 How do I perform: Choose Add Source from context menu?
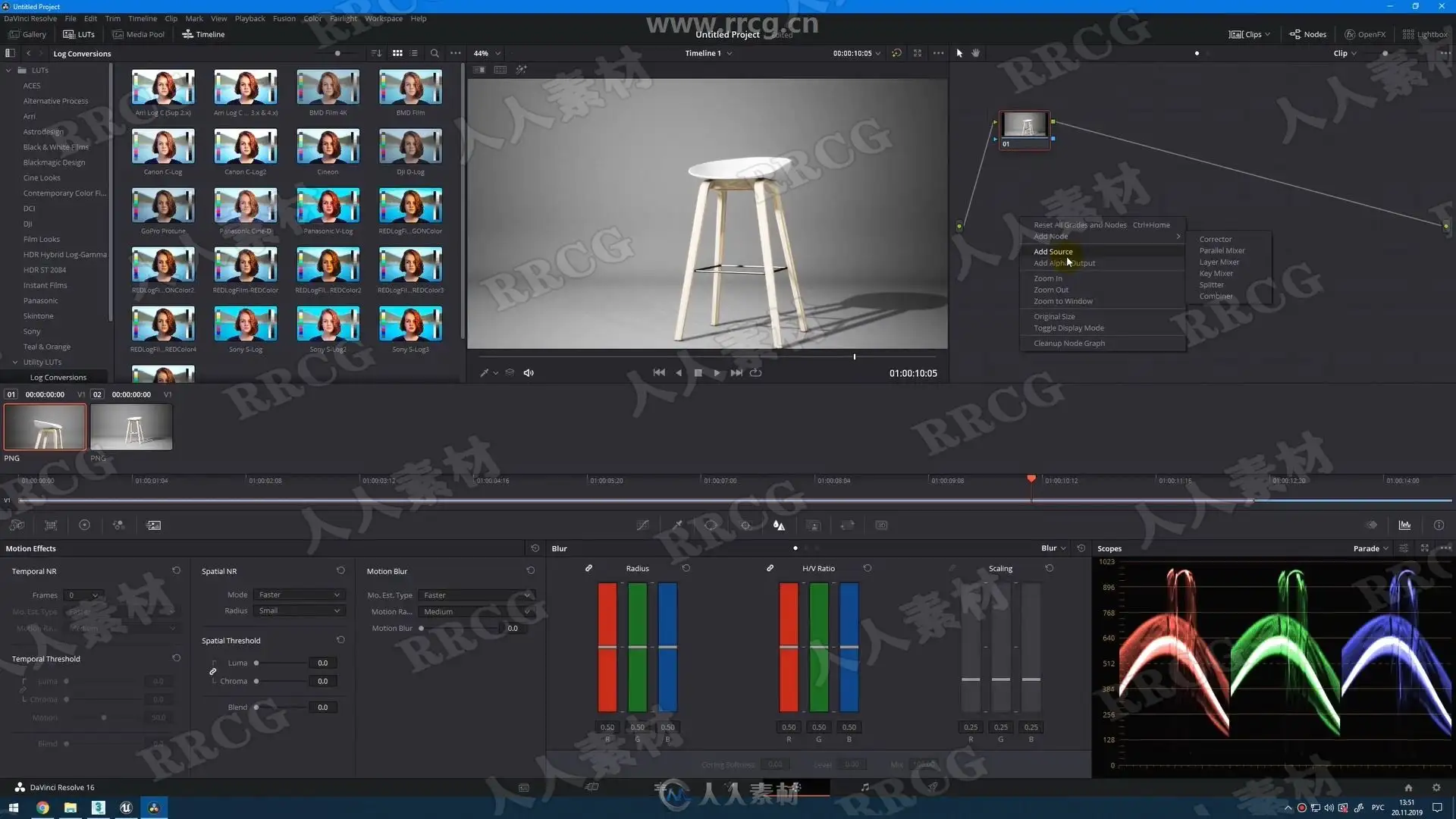point(1053,252)
